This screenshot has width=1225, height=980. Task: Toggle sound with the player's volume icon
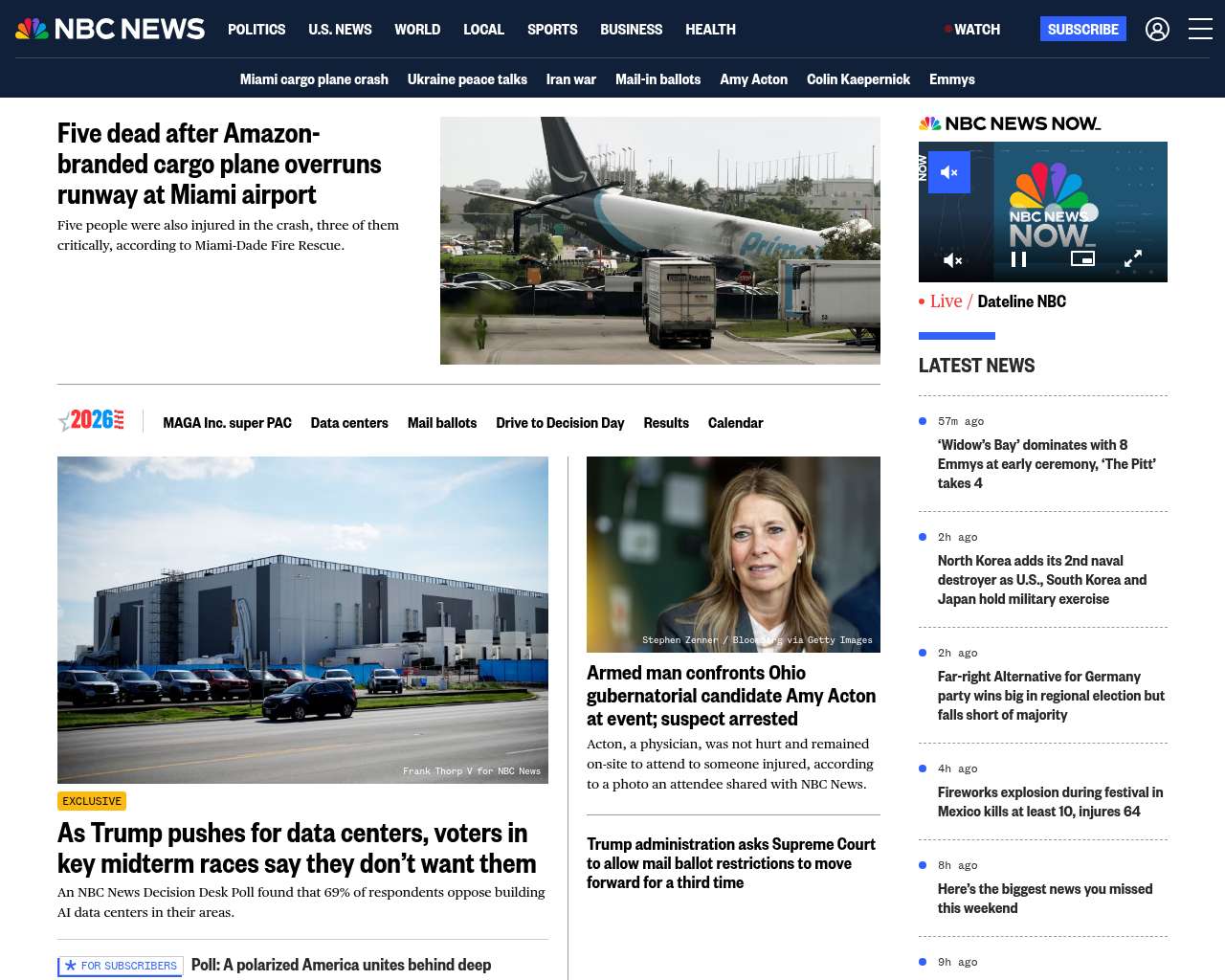[953, 260]
